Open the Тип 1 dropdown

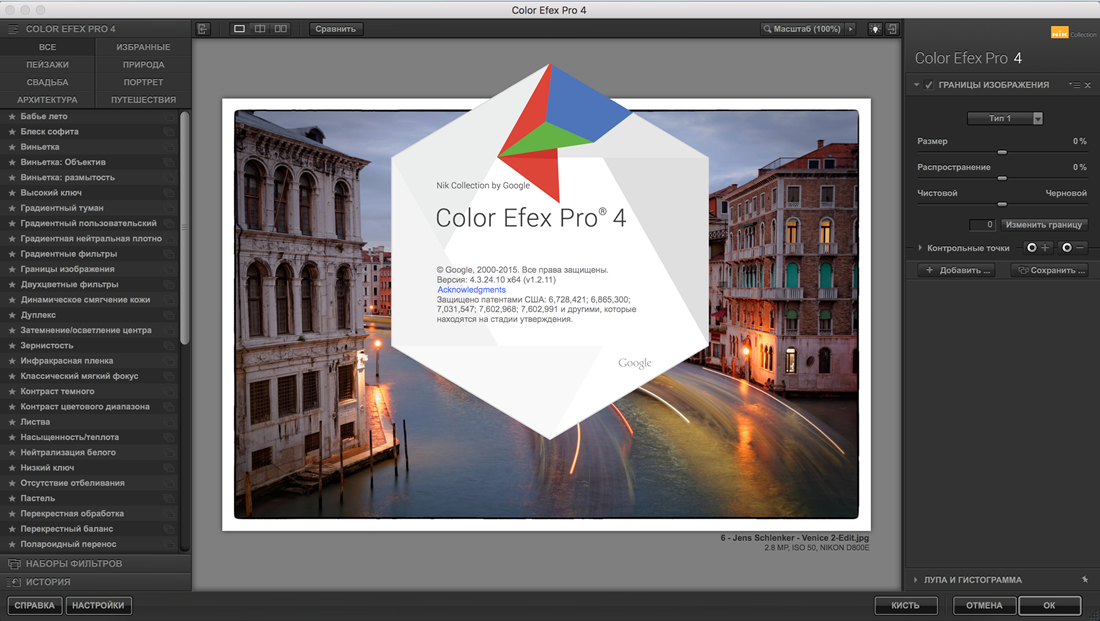click(x=1005, y=118)
